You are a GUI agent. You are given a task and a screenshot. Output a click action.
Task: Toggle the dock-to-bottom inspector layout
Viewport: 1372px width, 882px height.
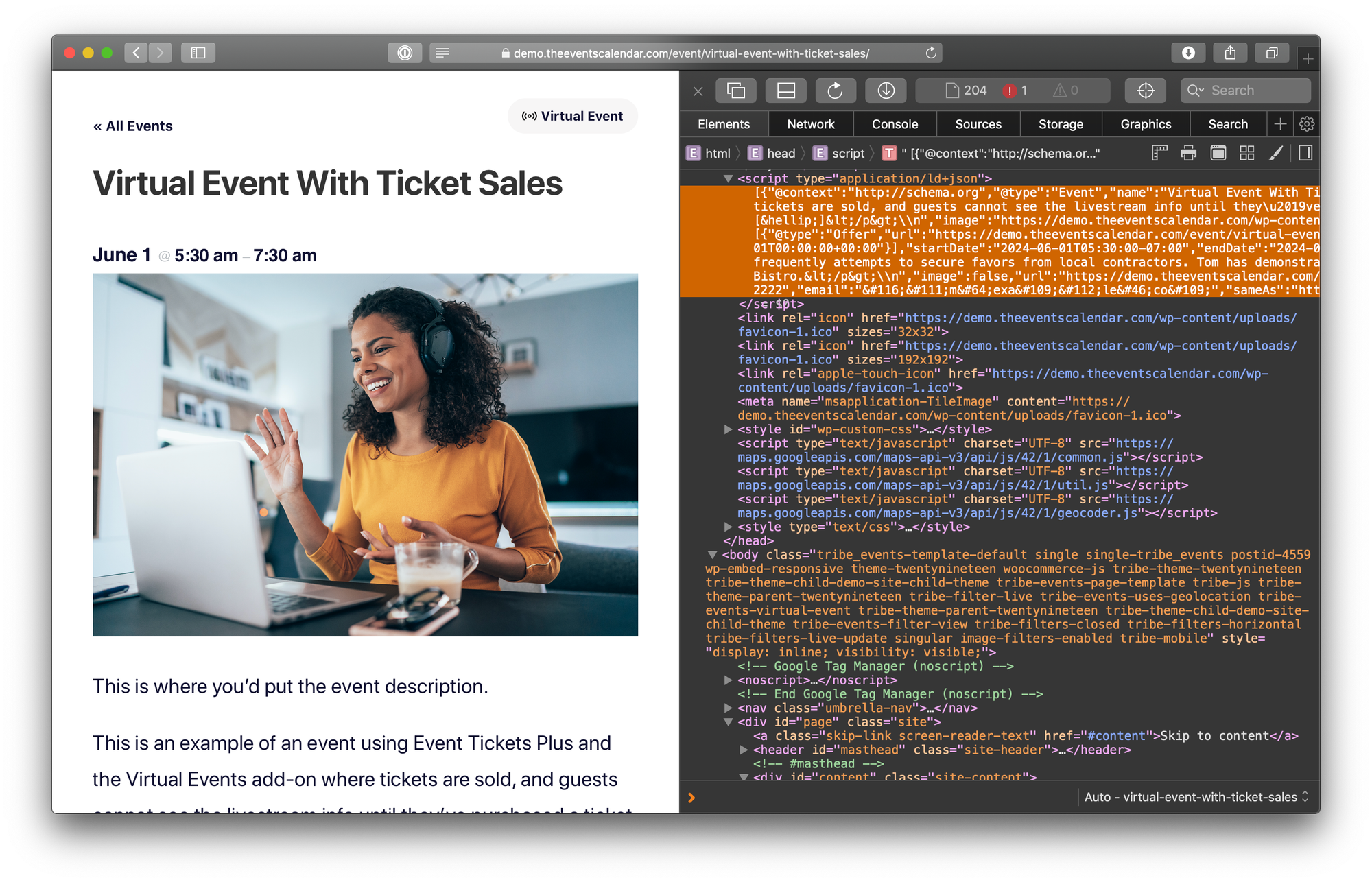pyautogui.click(x=785, y=90)
